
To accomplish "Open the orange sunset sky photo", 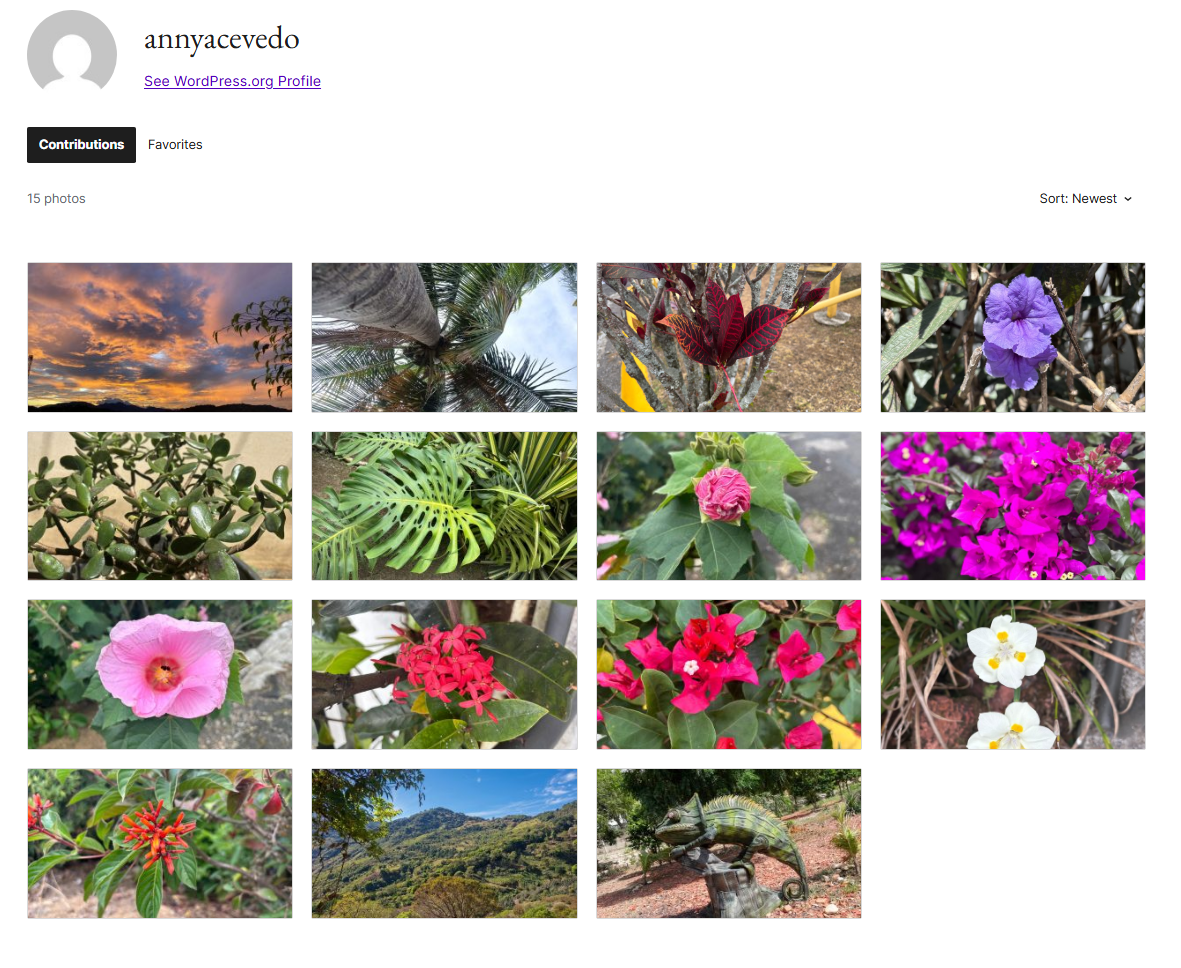I will (160, 337).
